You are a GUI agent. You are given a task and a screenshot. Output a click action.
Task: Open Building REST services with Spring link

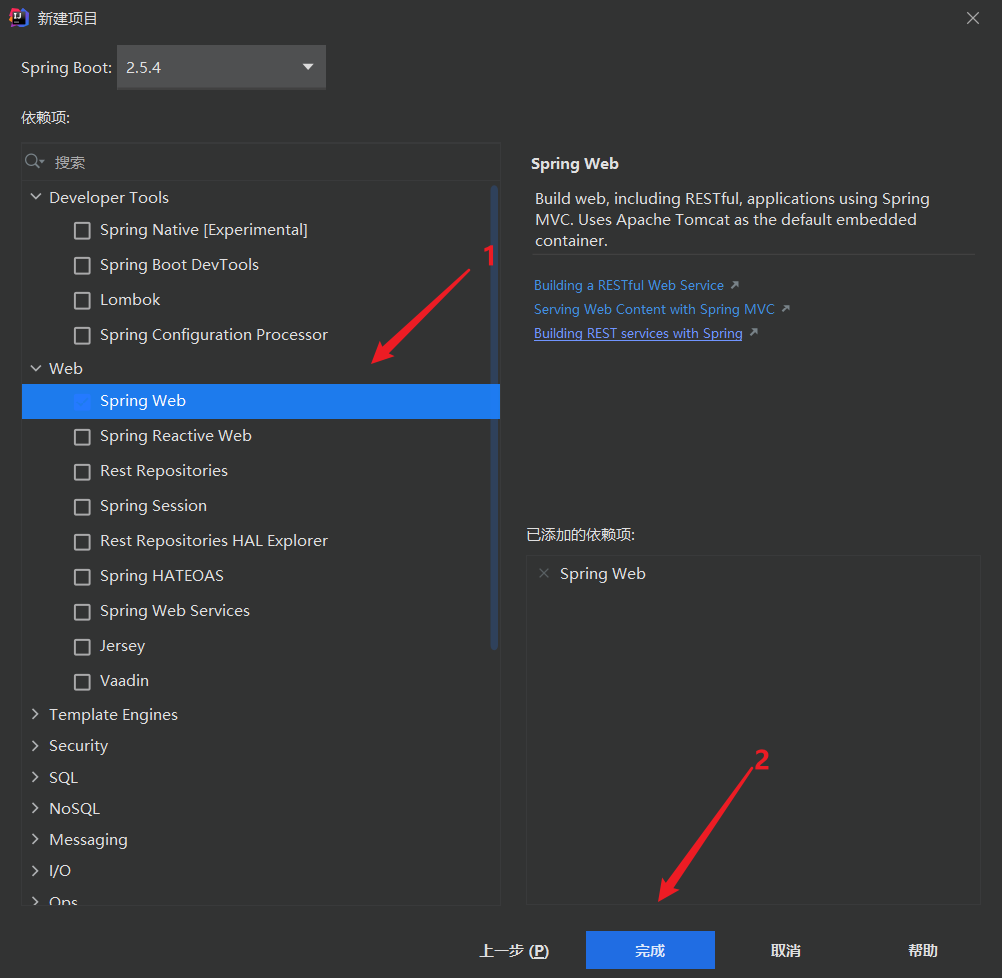tap(638, 333)
